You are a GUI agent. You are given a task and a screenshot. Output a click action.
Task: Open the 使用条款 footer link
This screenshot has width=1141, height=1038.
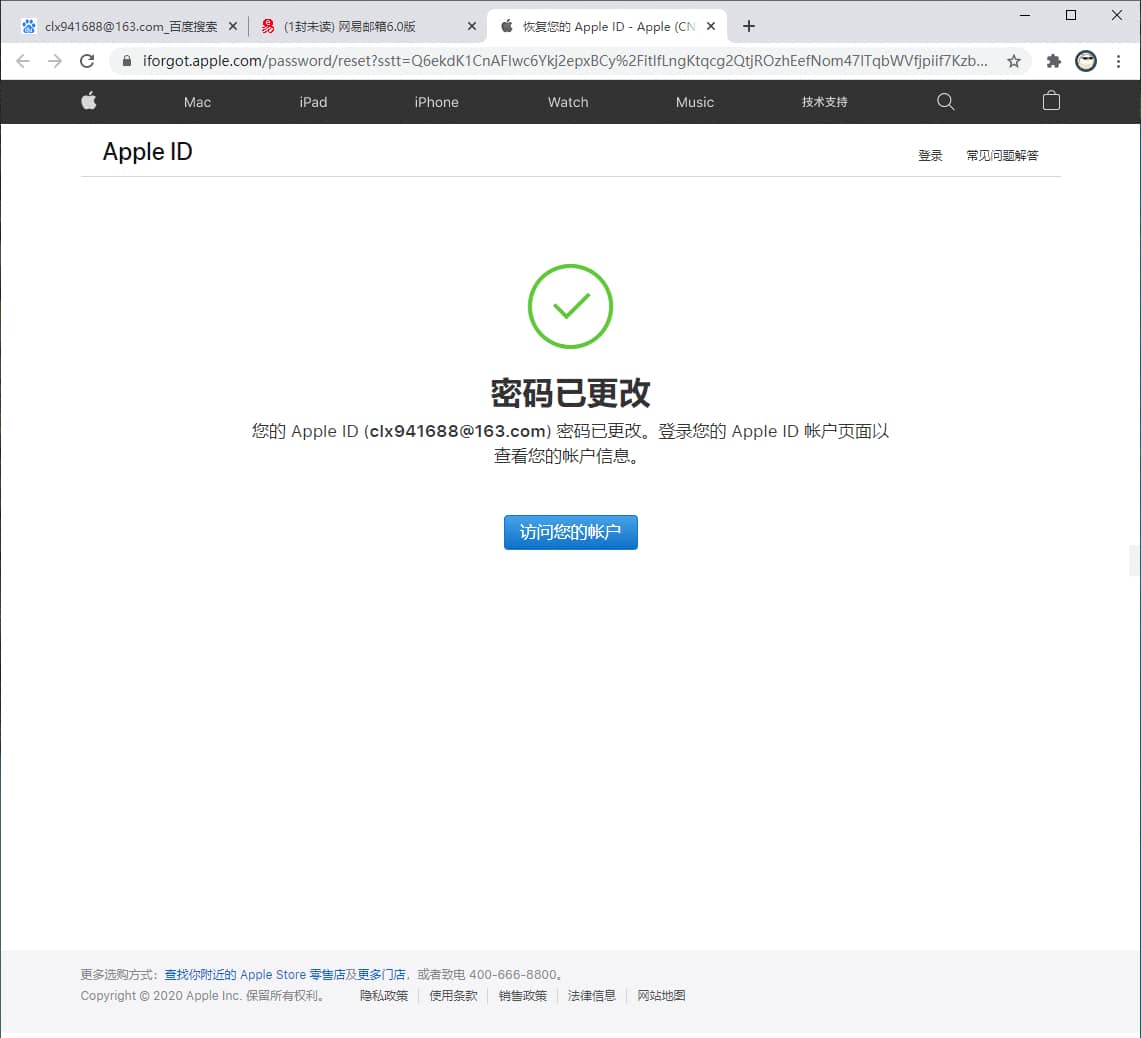[x=453, y=996]
